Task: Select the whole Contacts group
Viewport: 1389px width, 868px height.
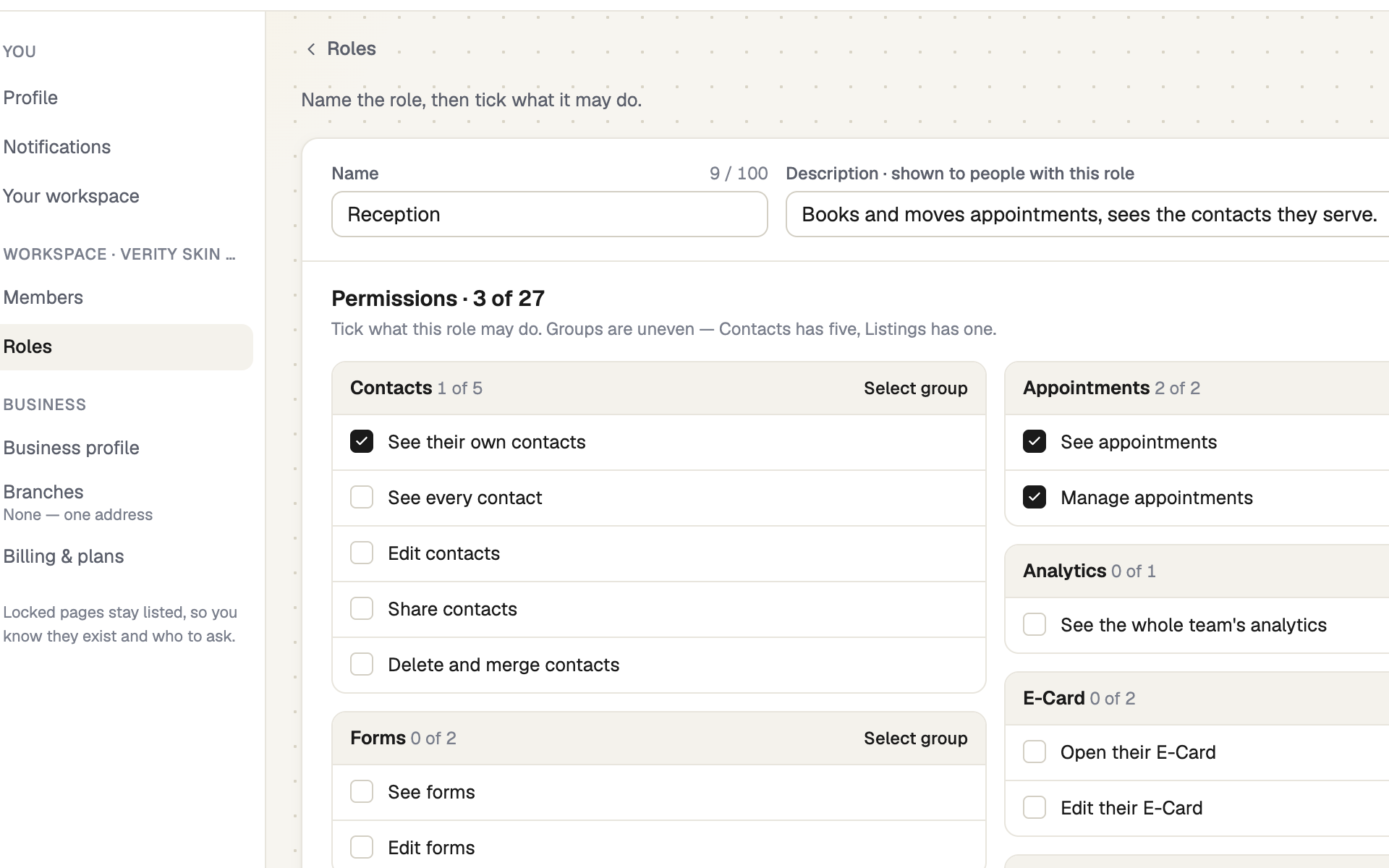Action: coord(915,388)
